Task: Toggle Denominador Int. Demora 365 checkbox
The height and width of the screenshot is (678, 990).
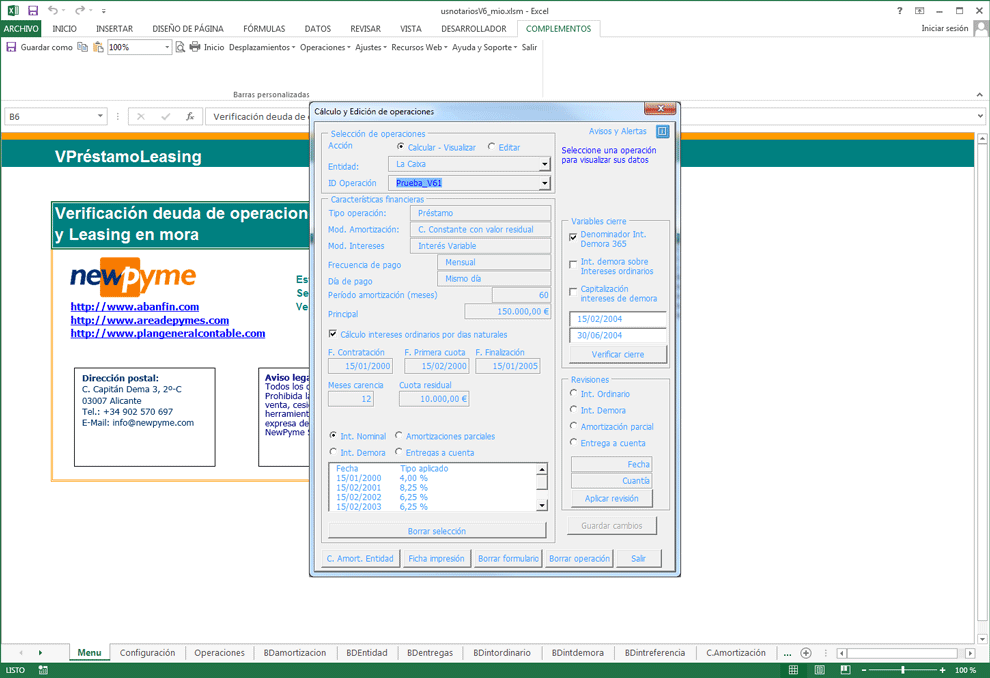Action: (x=573, y=237)
